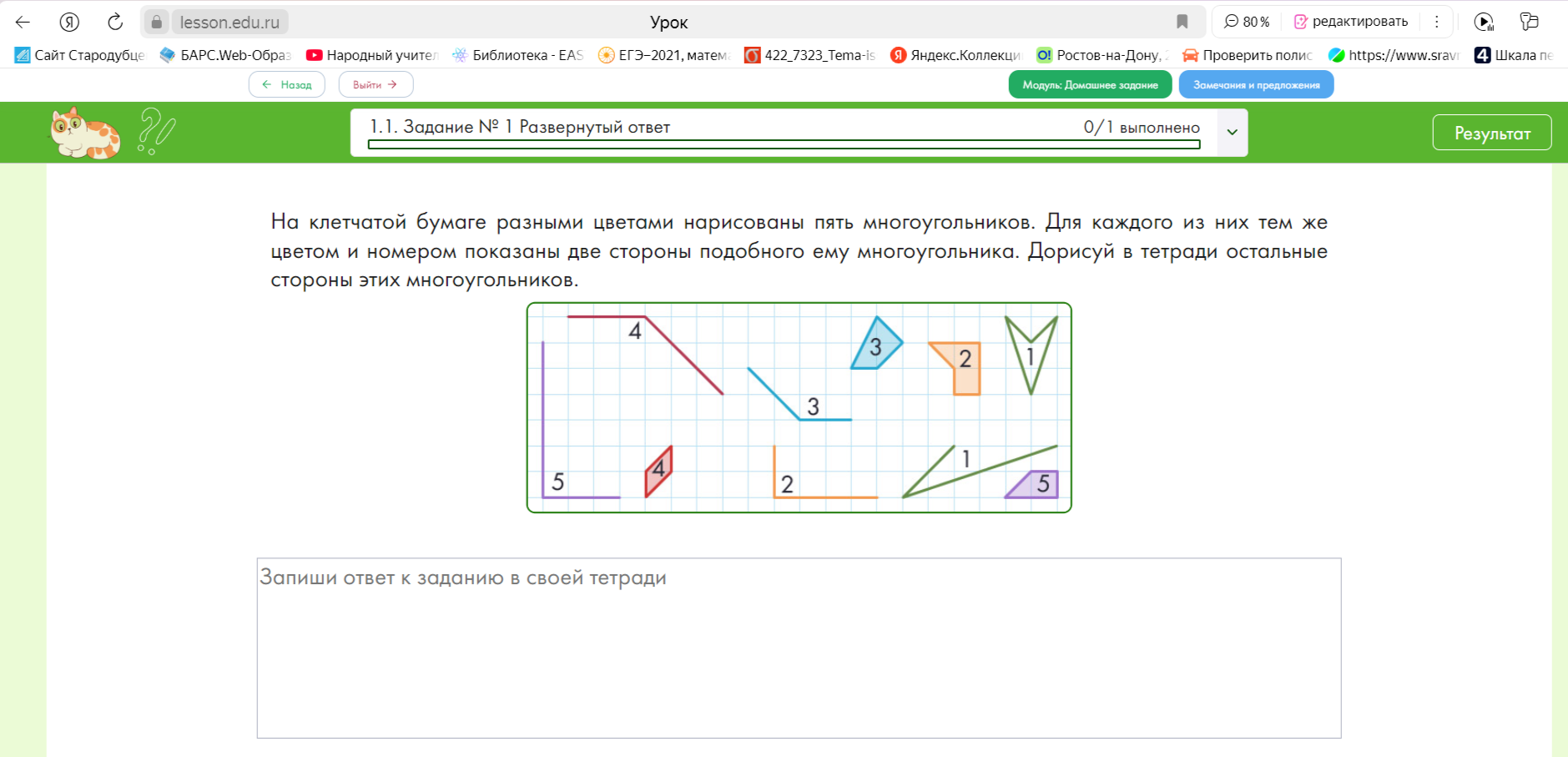This screenshot has height=757, width=1568.
Task: Open Замечания и предложения tab
Action: click(1256, 85)
